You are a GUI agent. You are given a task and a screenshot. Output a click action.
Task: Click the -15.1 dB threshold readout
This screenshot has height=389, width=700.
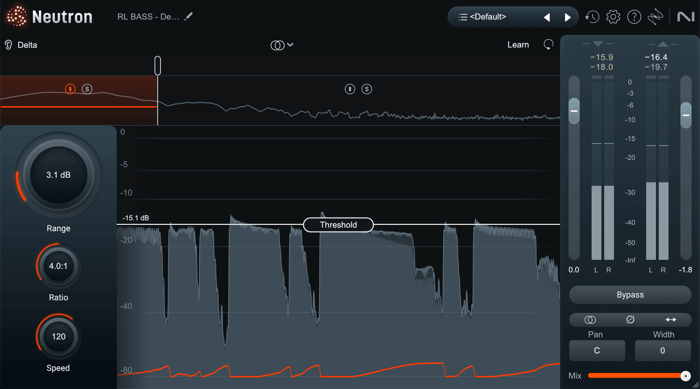point(136,218)
